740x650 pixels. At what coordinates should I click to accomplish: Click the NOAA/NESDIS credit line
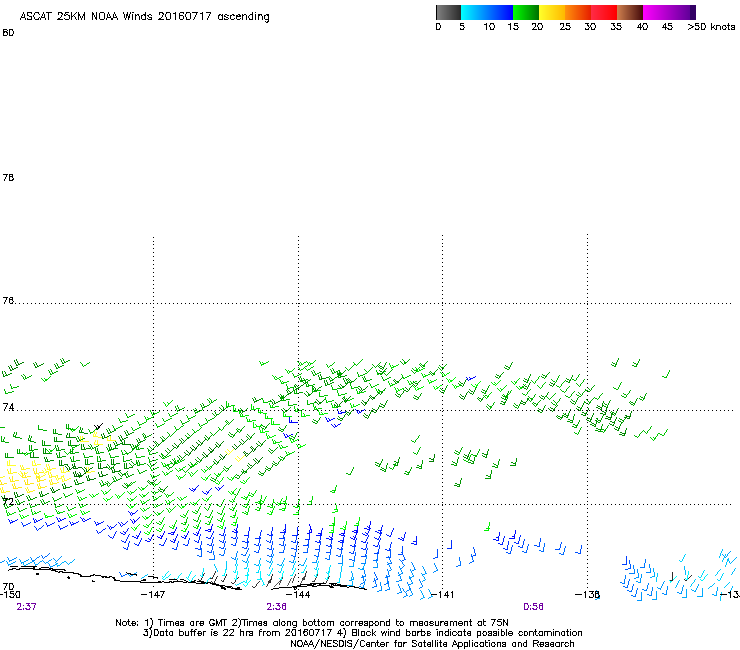(x=432, y=644)
